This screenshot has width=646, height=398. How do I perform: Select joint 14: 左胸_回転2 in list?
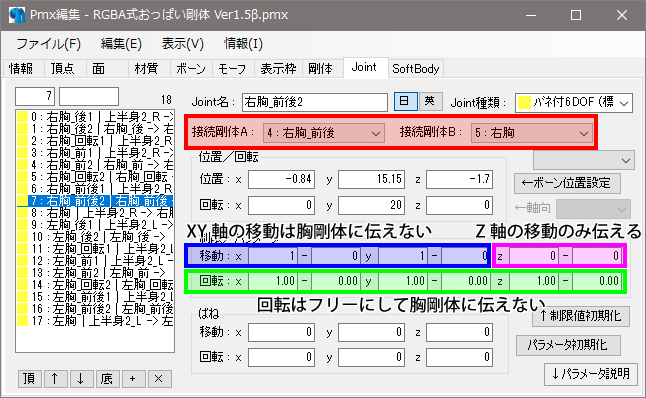point(95,285)
